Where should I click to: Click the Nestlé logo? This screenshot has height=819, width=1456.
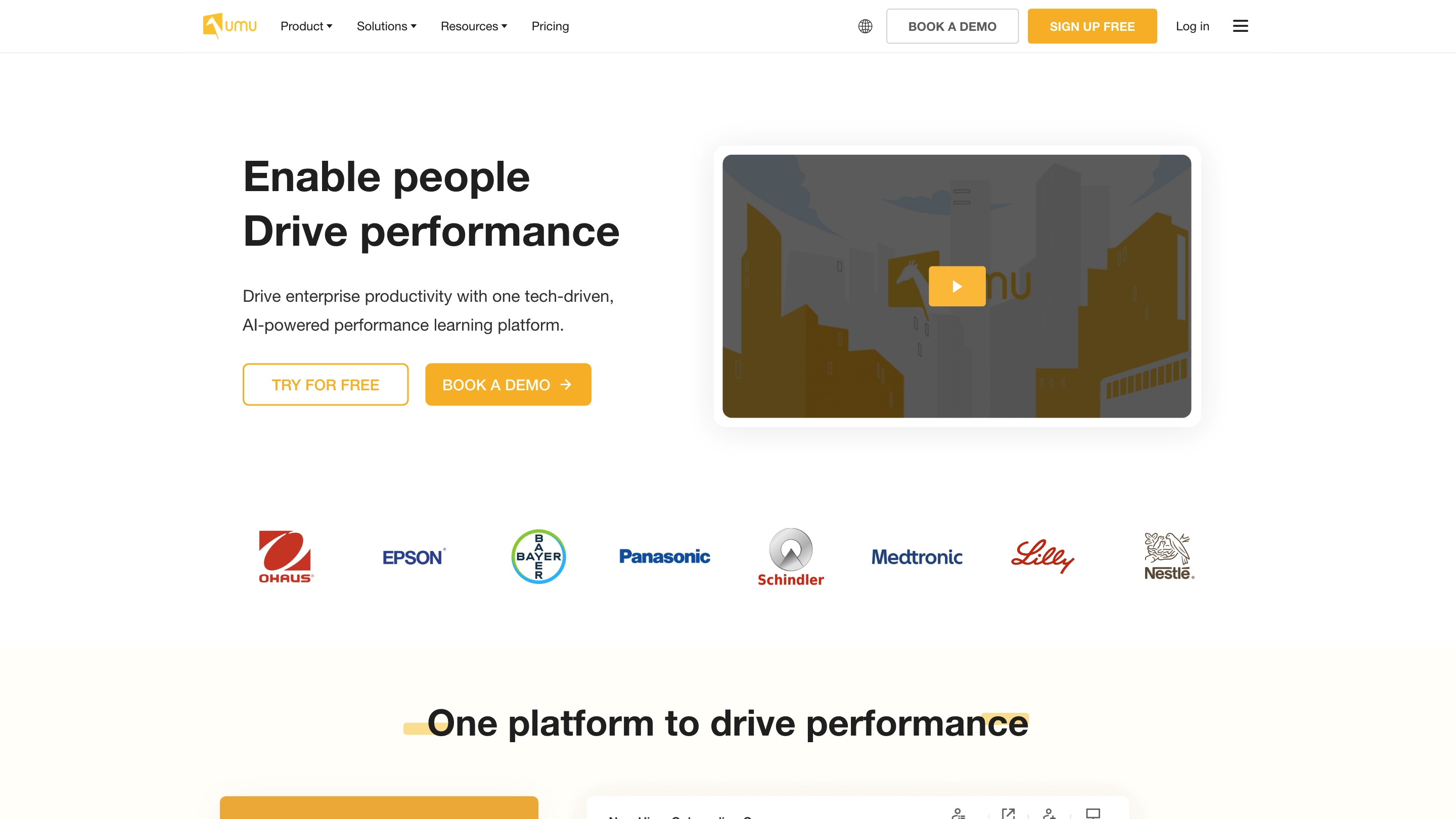click(1168, 556)
